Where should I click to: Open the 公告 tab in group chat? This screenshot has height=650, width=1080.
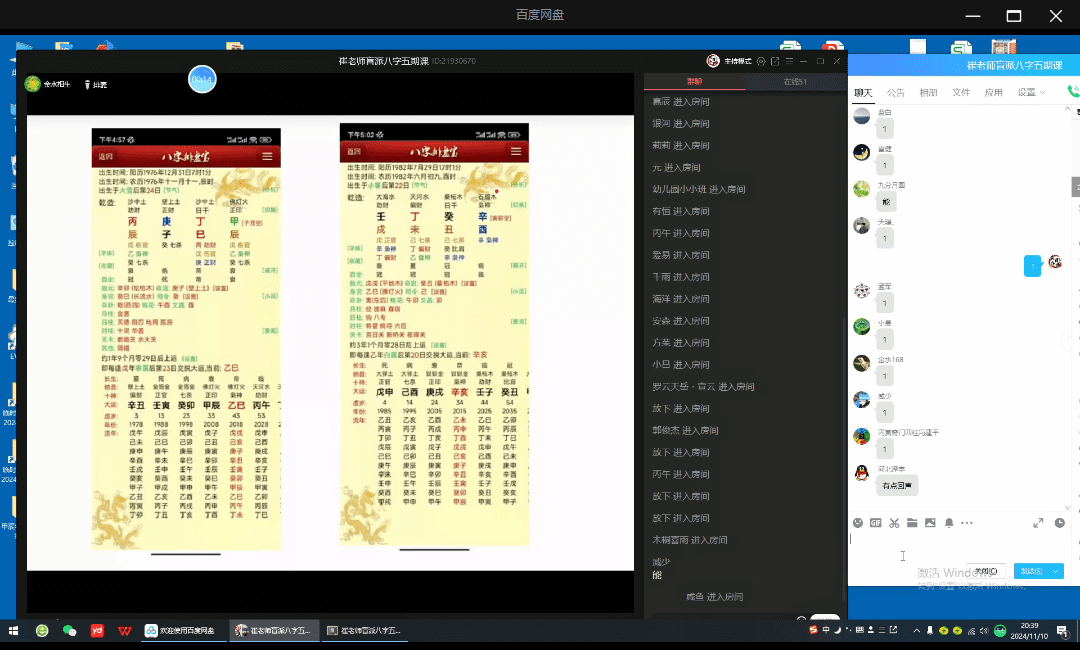(x=895, y=92)
